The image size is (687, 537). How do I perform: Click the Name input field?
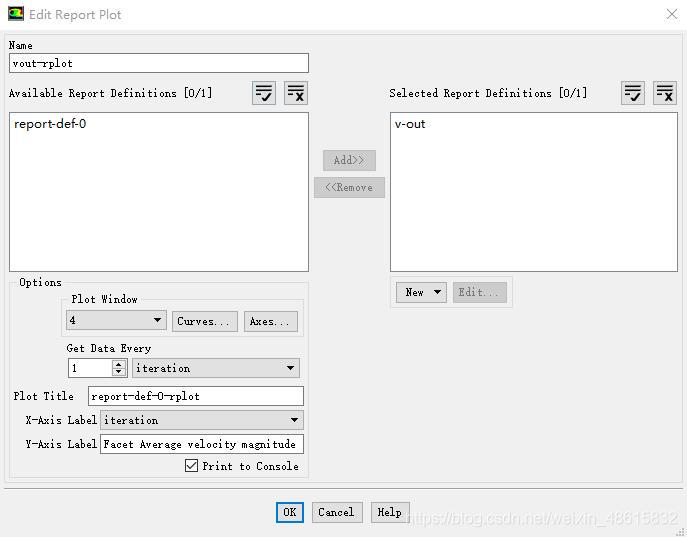click(x=159, y=63)
